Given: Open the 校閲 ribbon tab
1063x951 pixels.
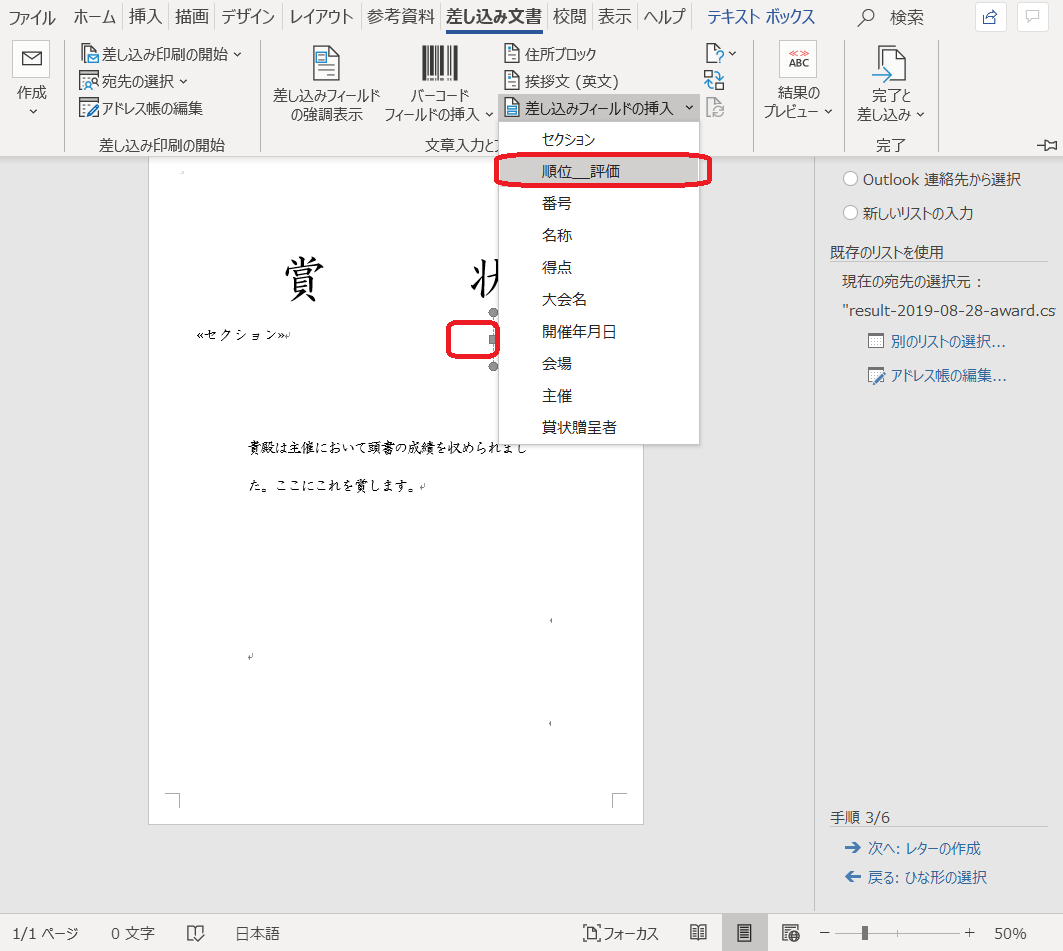Looking at the screenshot, I should coord(569,17).
